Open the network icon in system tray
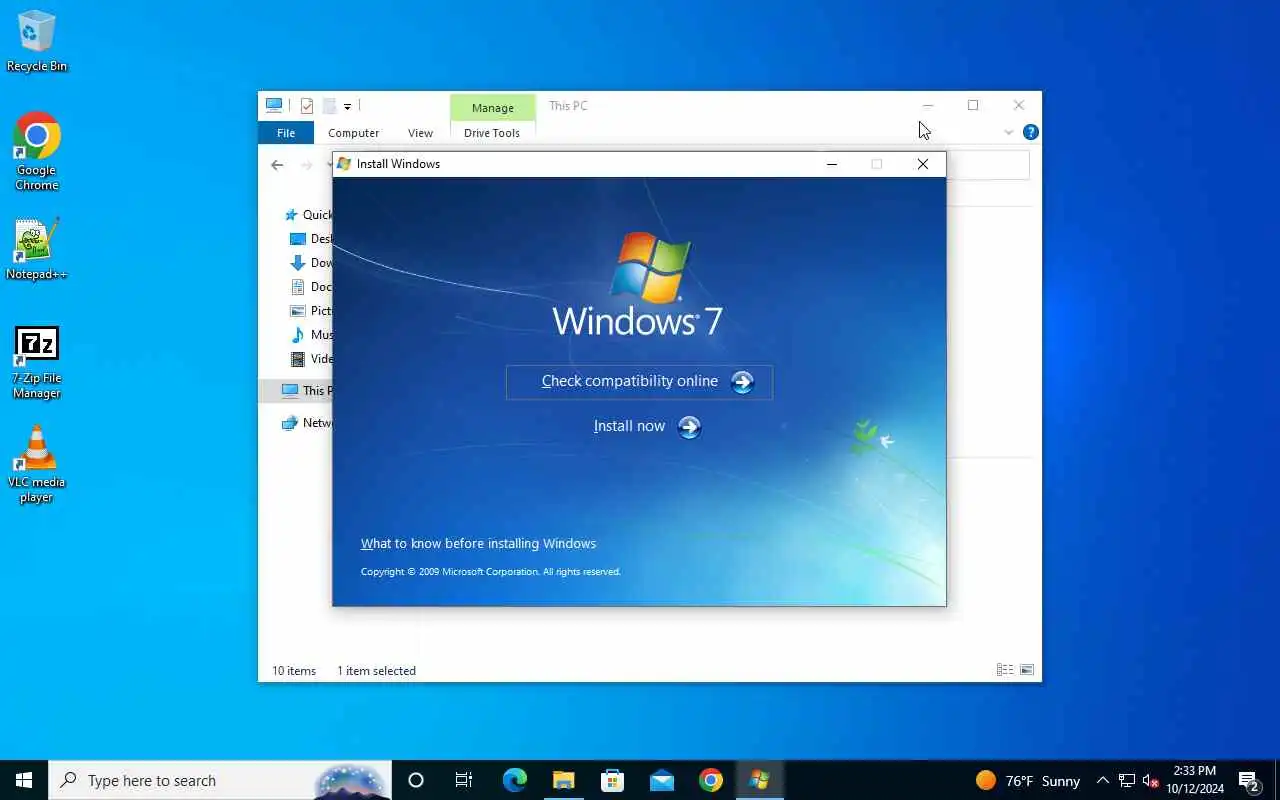This screenshot has width=1280, height=800. (x=1127, y=780)
